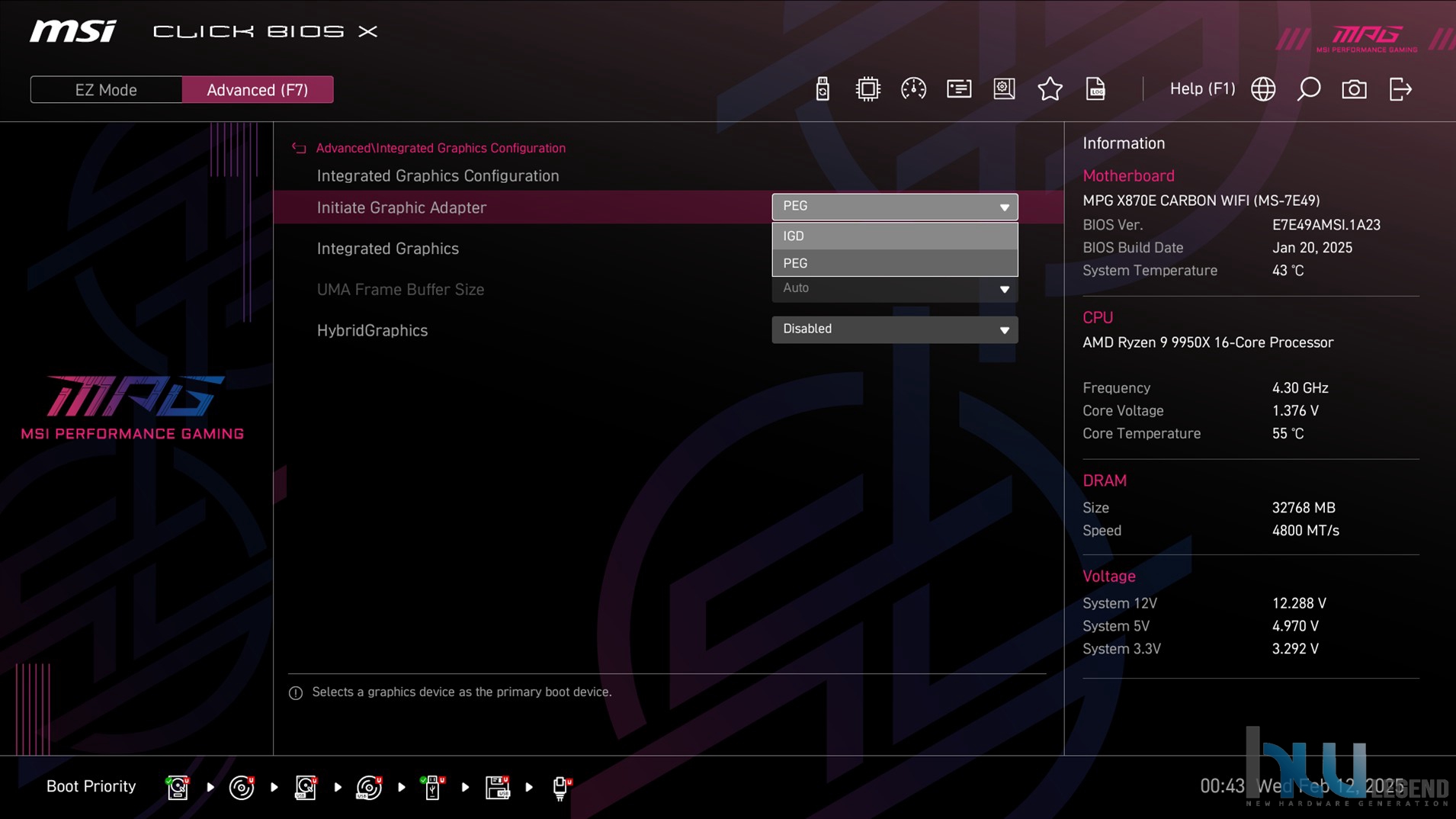Open the LOG file icon
The width and height of the screenshot is (1456, 819).
pyautogui.click(x=1095, y=89)
